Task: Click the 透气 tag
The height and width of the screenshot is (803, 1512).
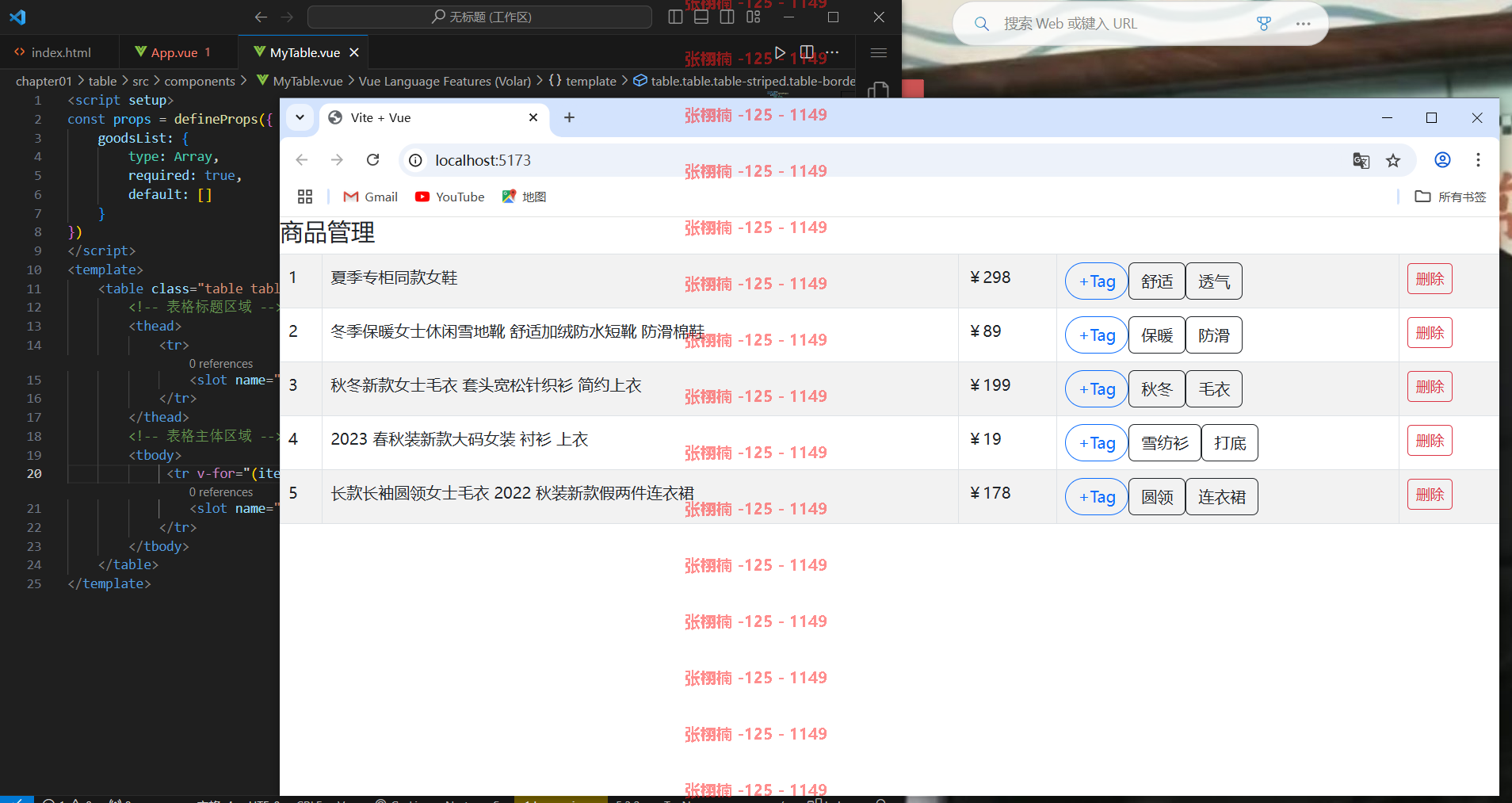Action: pos(1214,281)
